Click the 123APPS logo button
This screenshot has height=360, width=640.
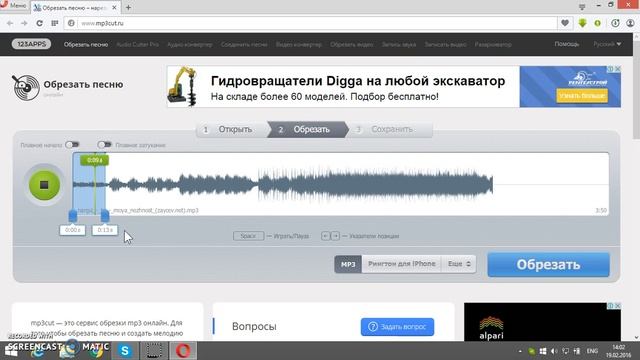(31, 44)
